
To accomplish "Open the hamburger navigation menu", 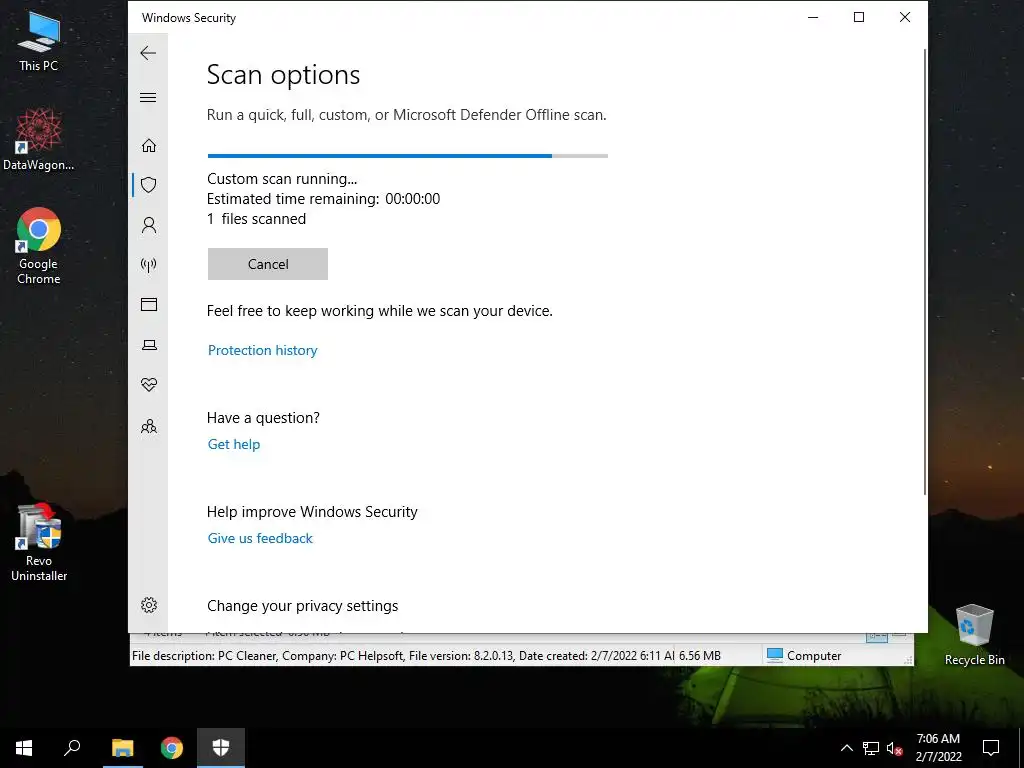I will click(x=148, y=98).
